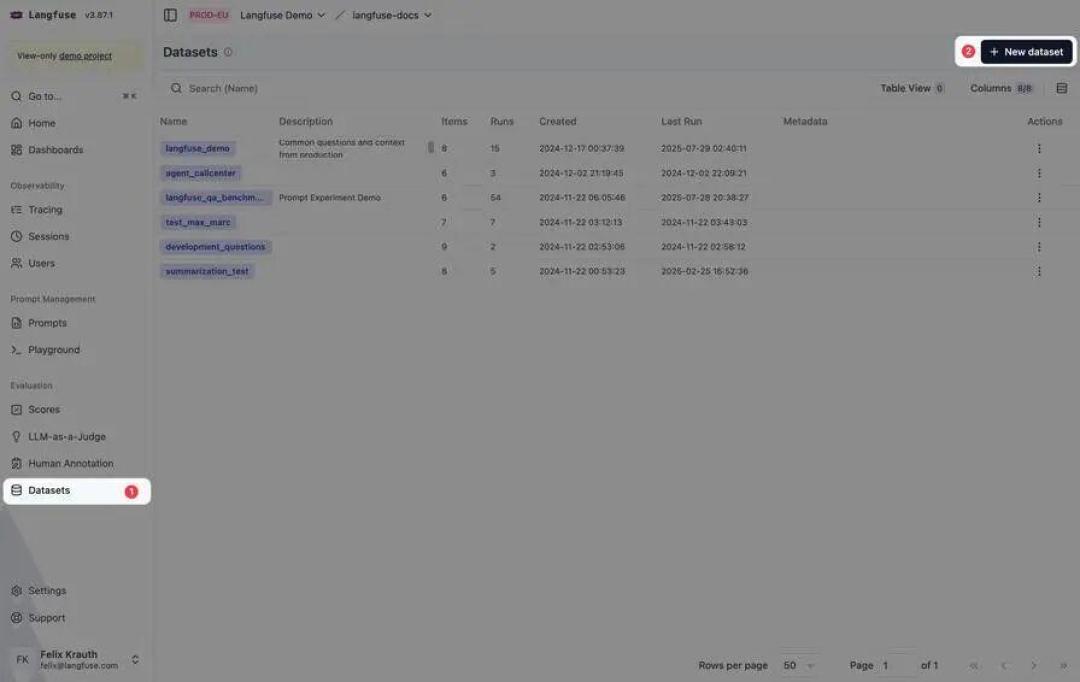
Task: Go to the previous page arrow
Action: pos(1004,665)
